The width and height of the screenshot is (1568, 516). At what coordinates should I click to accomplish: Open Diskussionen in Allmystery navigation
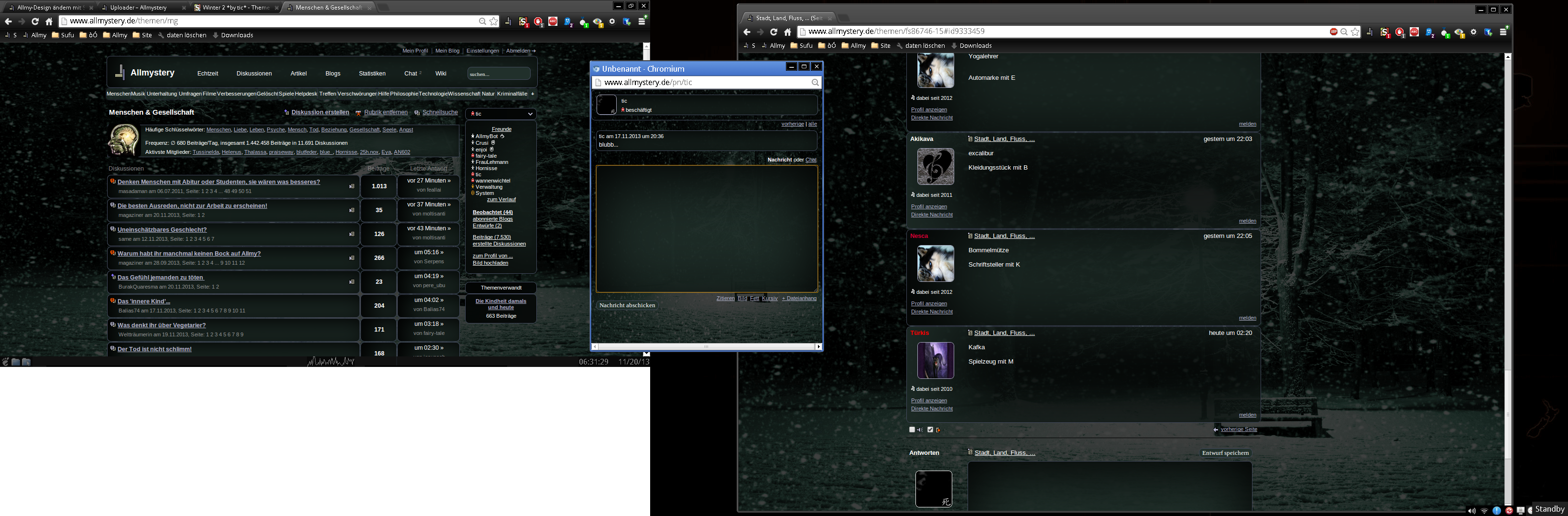(254, 74)
